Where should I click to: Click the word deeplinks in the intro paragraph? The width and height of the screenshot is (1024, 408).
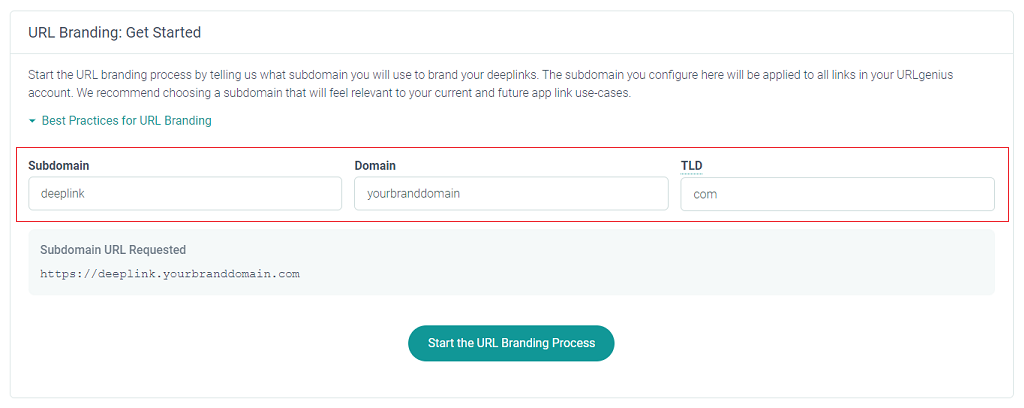[x=511, y=74]
